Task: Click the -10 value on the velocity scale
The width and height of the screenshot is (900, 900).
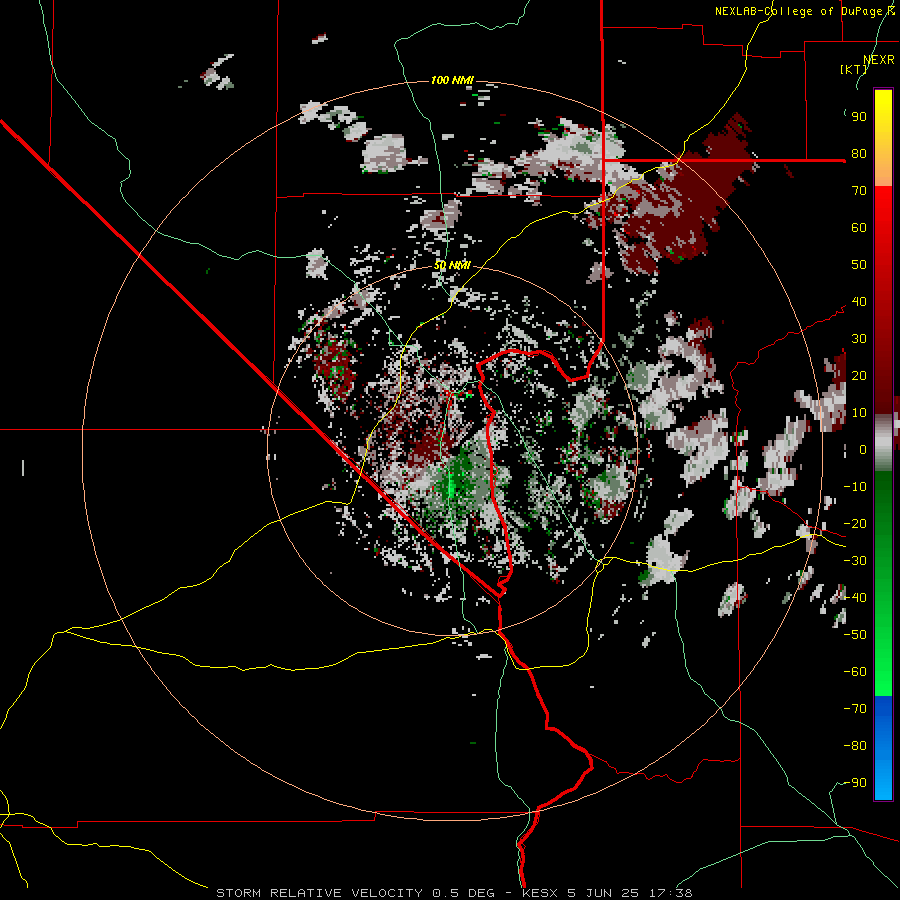Action: tap(855, 487)
